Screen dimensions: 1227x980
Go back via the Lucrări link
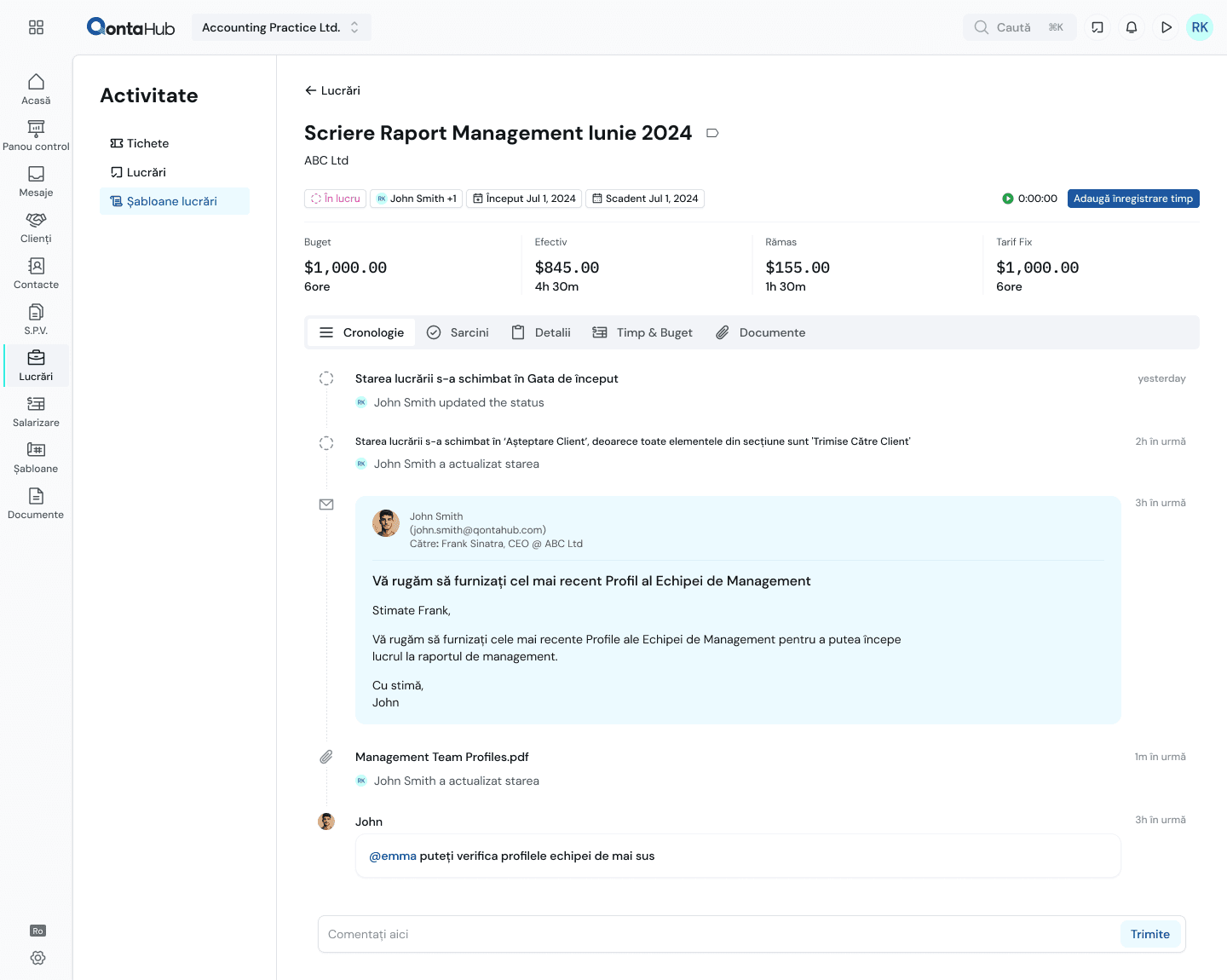(x=332, y=90)
